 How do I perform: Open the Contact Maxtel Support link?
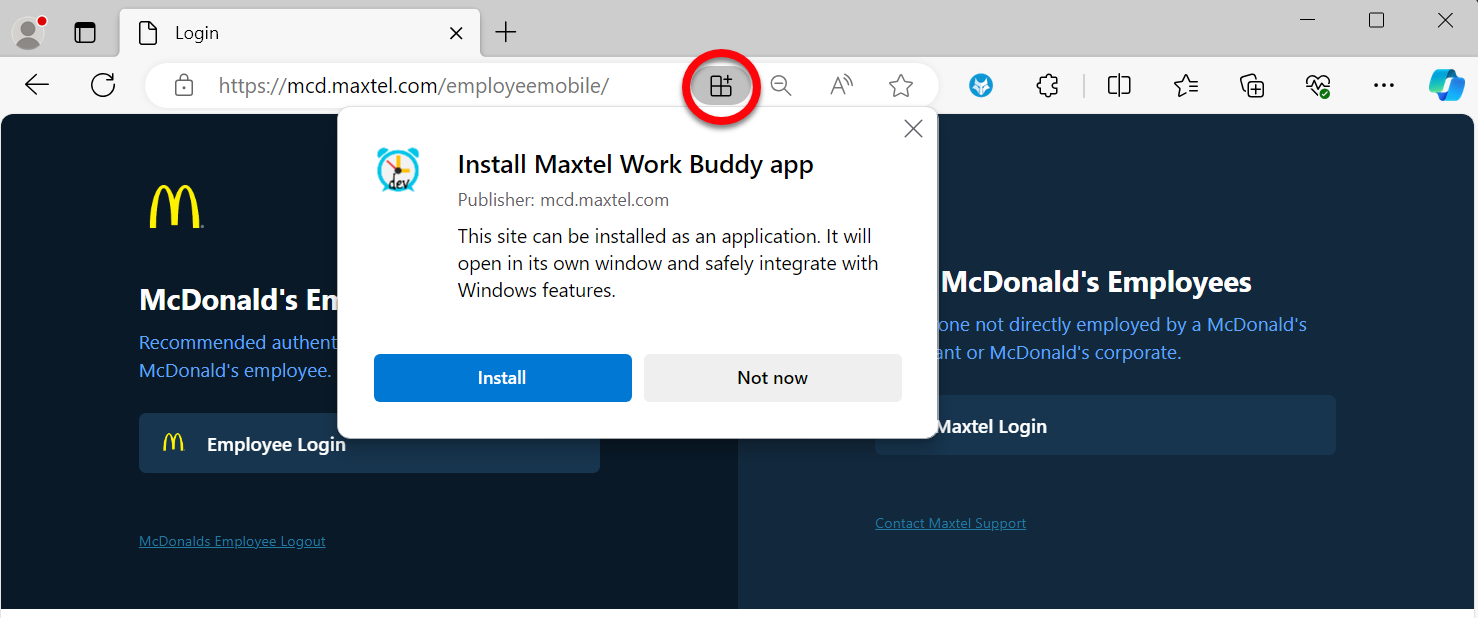pyautogui.click(x=951, y=523)
